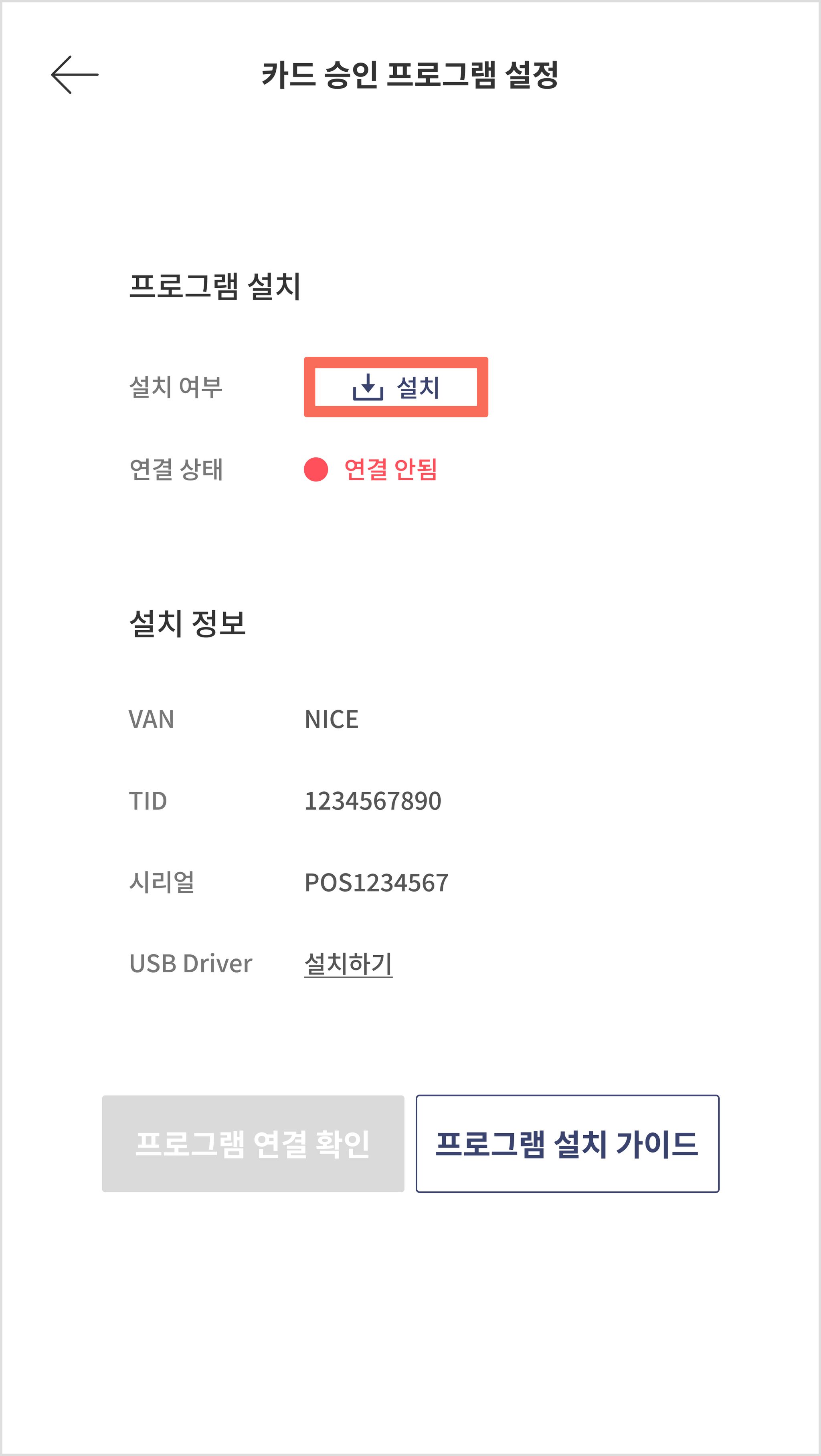Select the serial value POS1234567

click(376, 883)
